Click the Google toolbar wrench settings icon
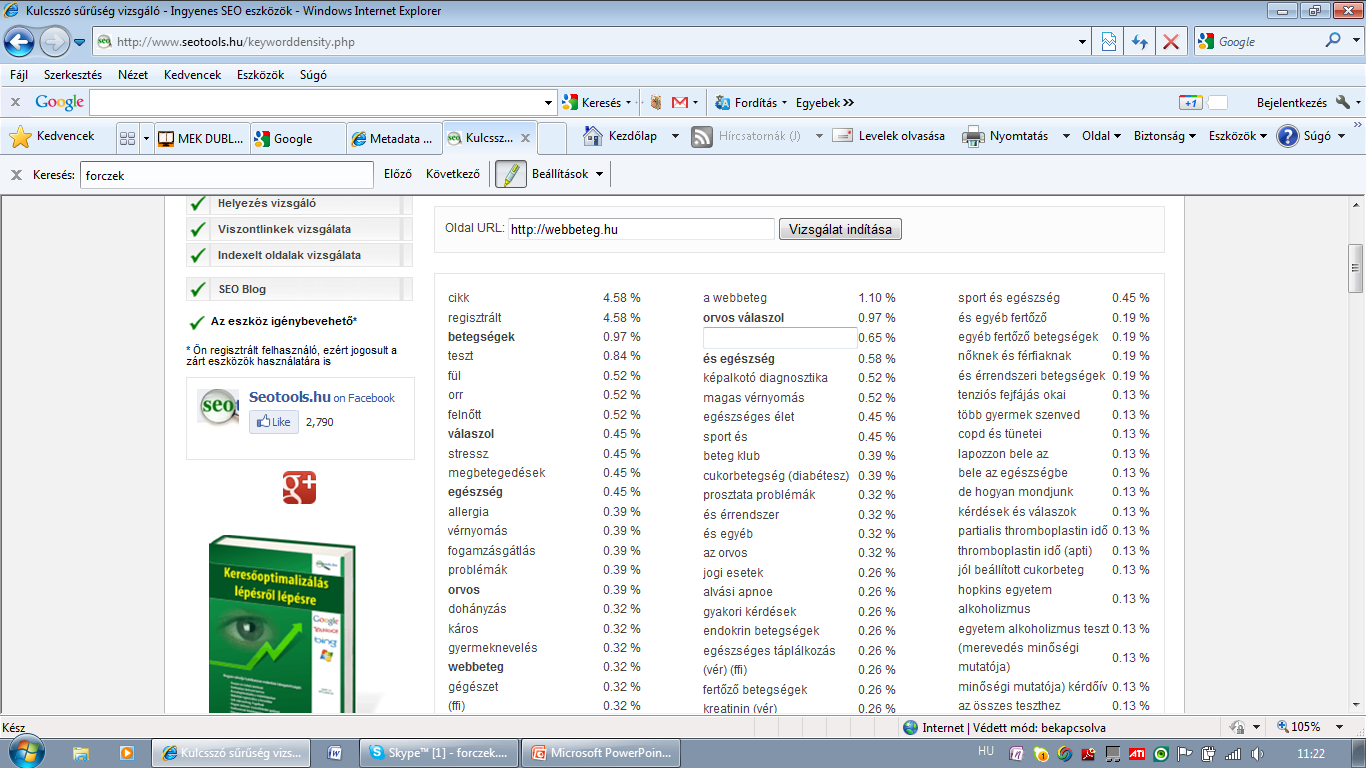 pyautogui.click(x=1343, y=102)
